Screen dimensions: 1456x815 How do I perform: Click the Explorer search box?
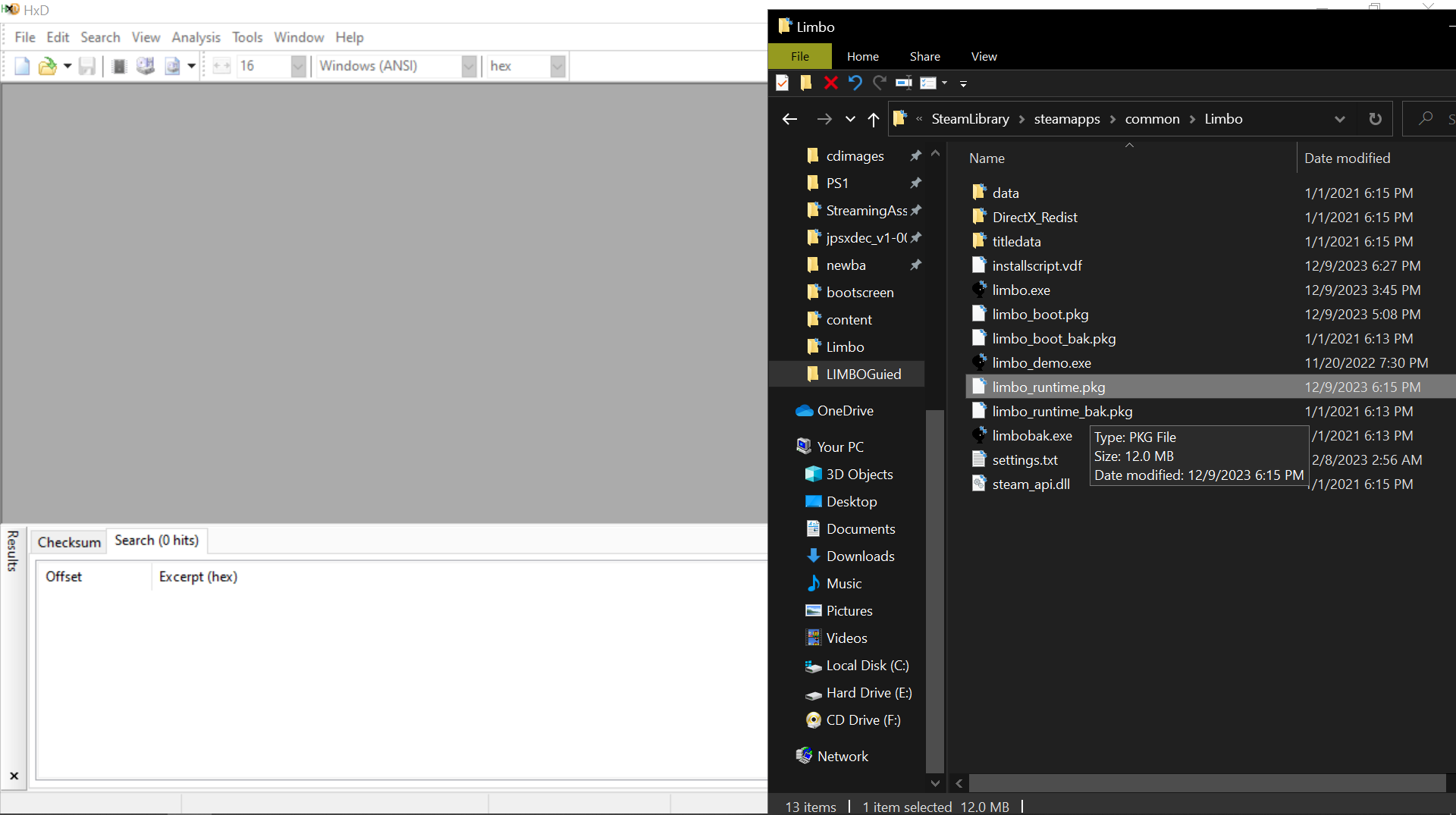pyautogui.click(x=1429, y=119)
